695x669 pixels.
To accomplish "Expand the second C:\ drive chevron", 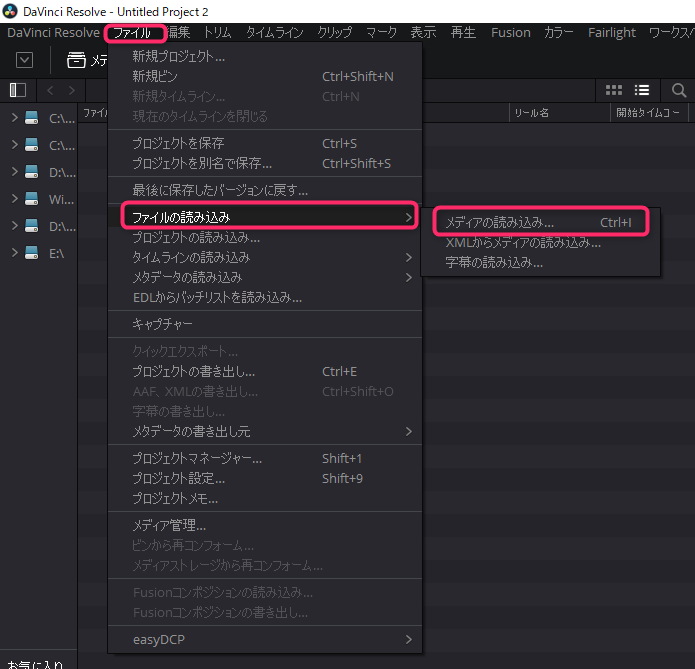I will coord(15,145).
